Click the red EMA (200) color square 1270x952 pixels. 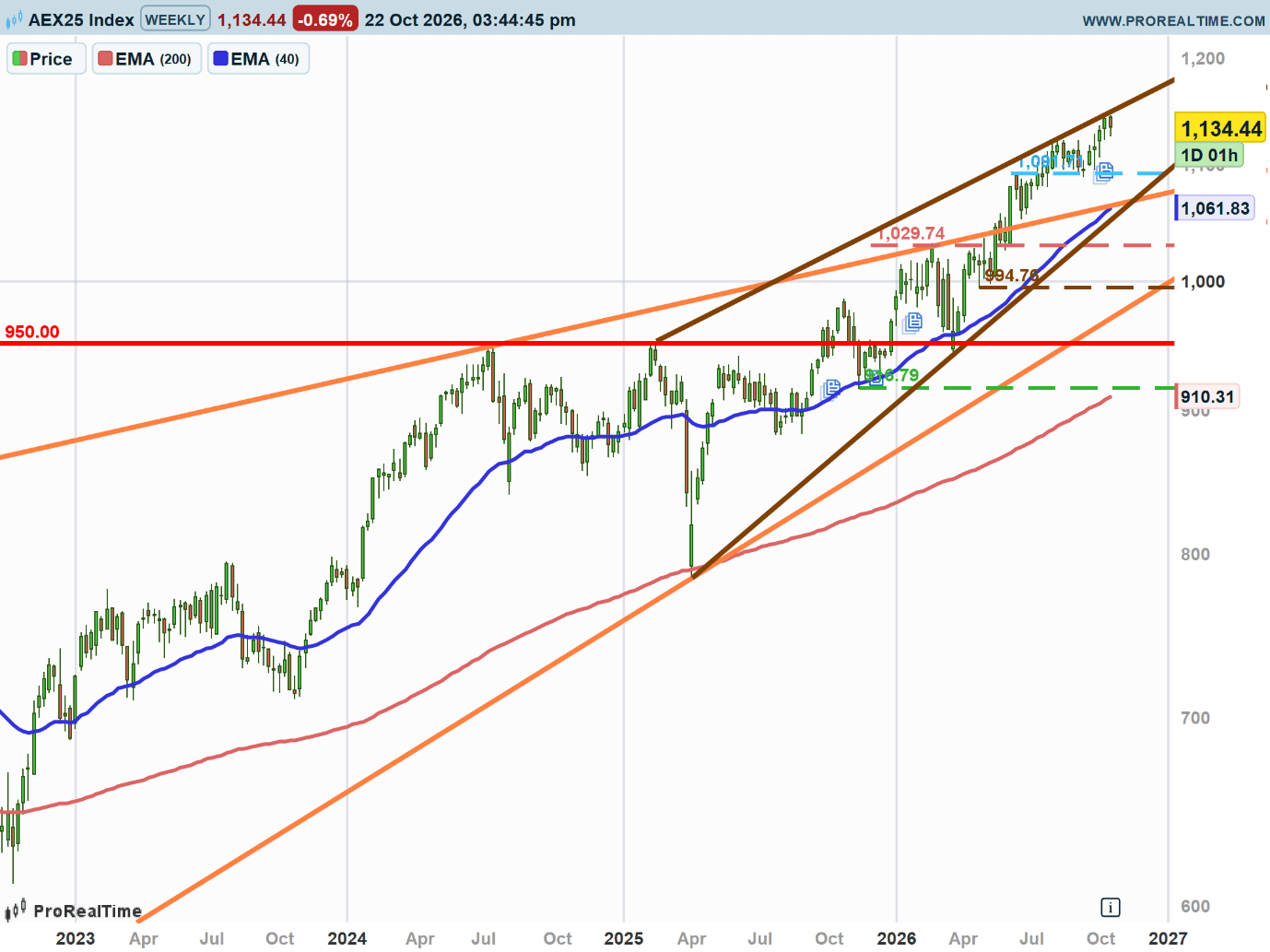pos(105,59)
